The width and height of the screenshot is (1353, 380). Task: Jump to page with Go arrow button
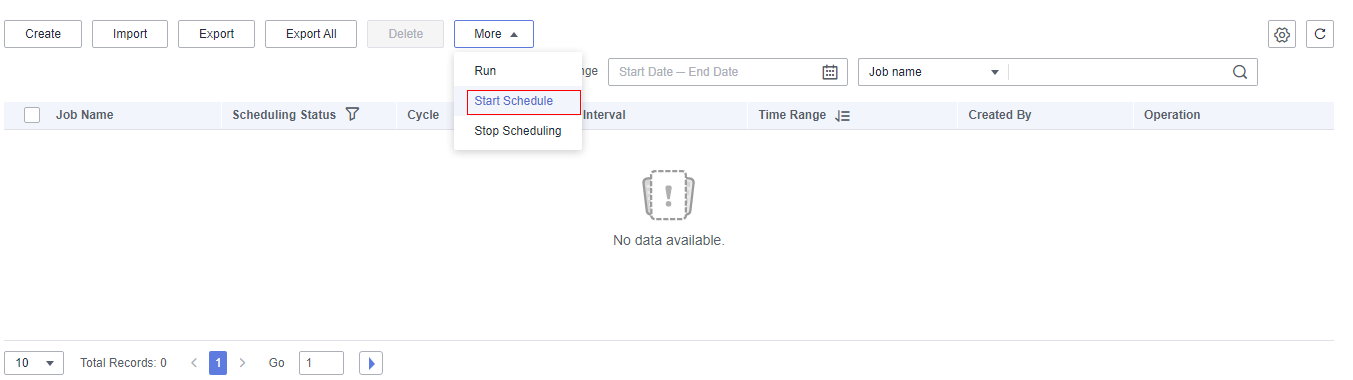[371, 363]
